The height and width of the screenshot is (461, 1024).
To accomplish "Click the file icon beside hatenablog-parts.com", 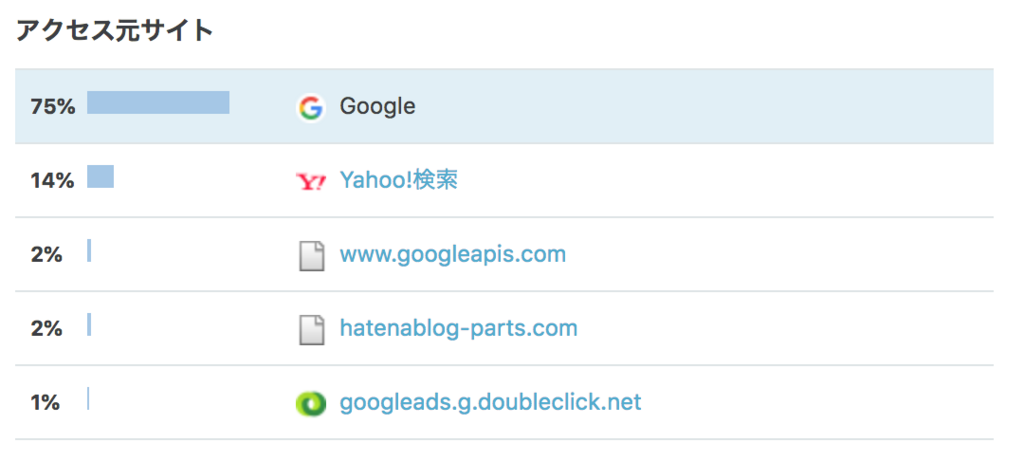I will [x=312, y=329].
